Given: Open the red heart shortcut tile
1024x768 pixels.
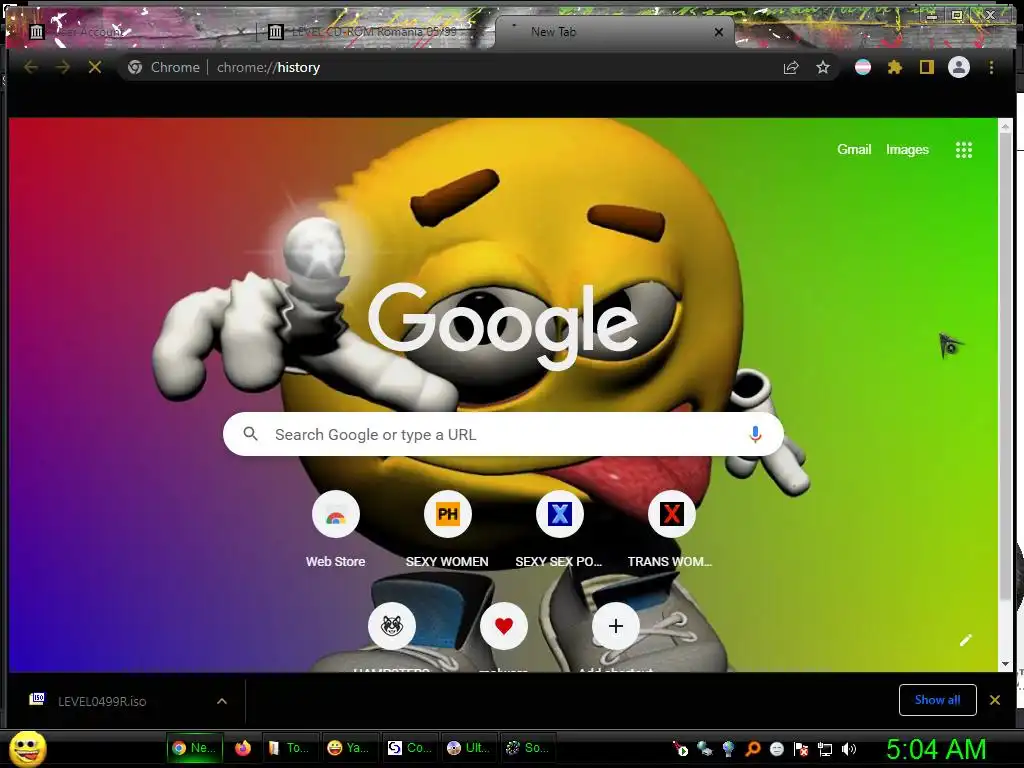Looking at the screenshot, I should pos(504,626).
